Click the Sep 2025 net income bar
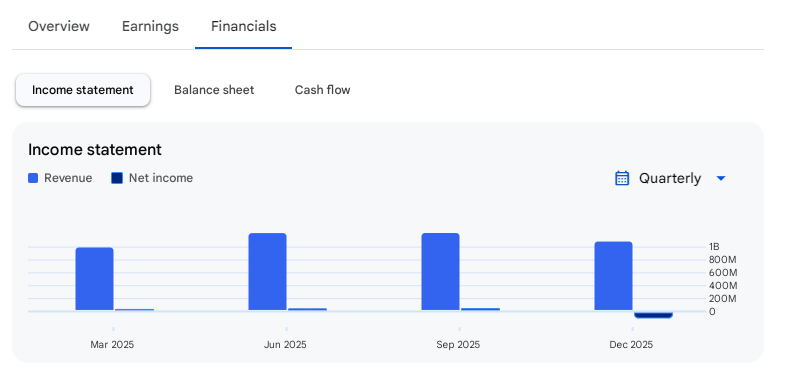 (480, 309)
